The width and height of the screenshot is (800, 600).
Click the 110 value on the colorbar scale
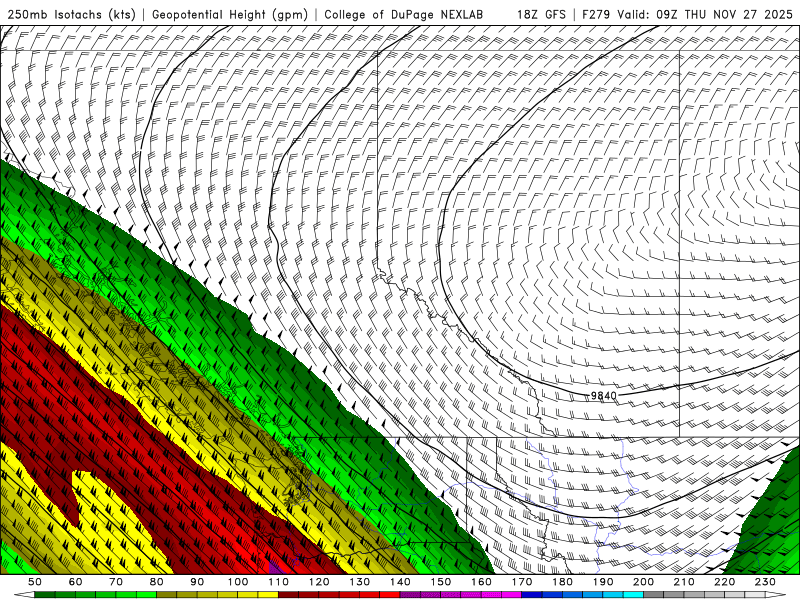click(279, 582)
